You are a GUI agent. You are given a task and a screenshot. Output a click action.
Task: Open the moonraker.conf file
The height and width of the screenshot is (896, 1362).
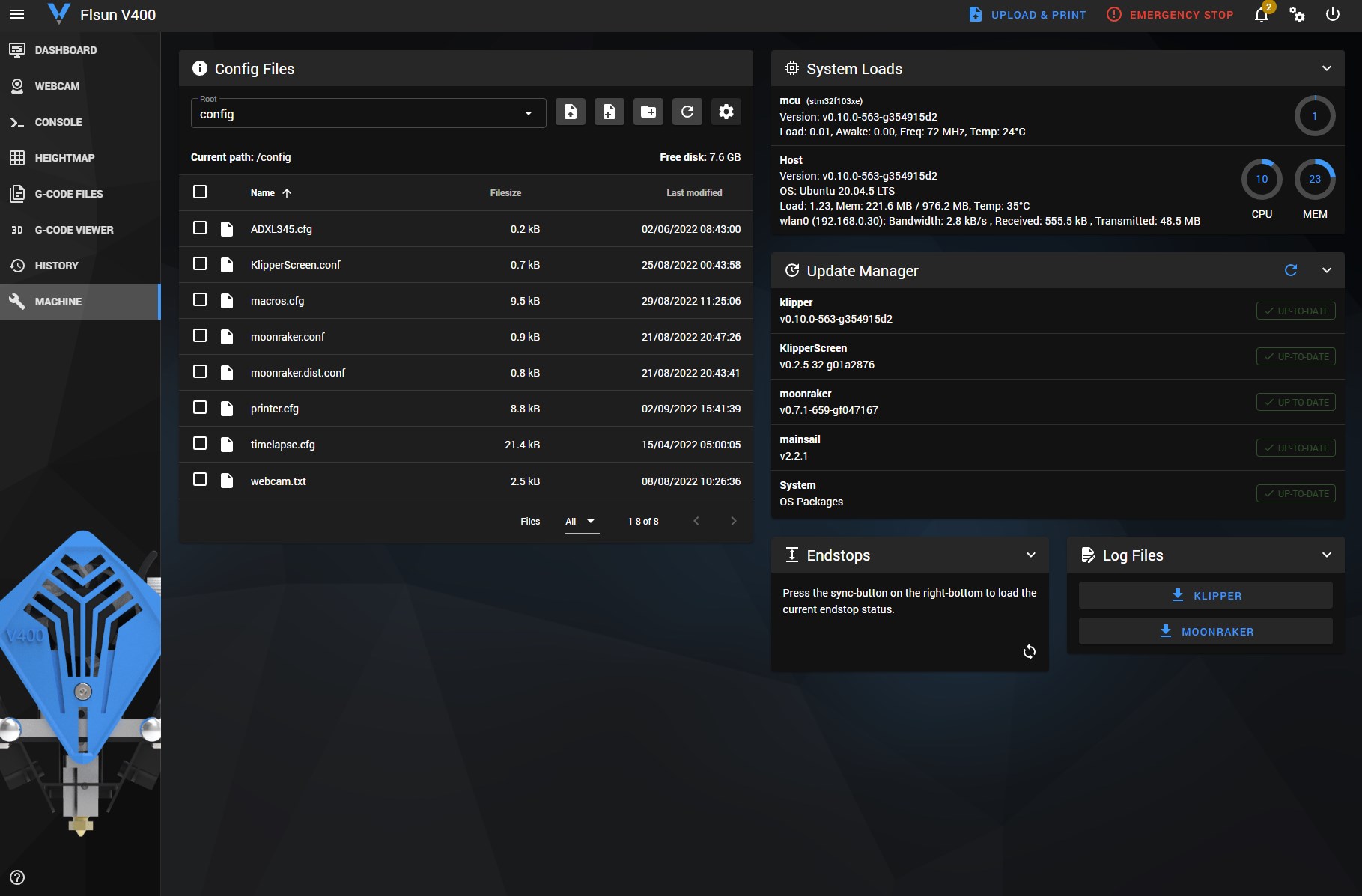[x=288, y=337]
